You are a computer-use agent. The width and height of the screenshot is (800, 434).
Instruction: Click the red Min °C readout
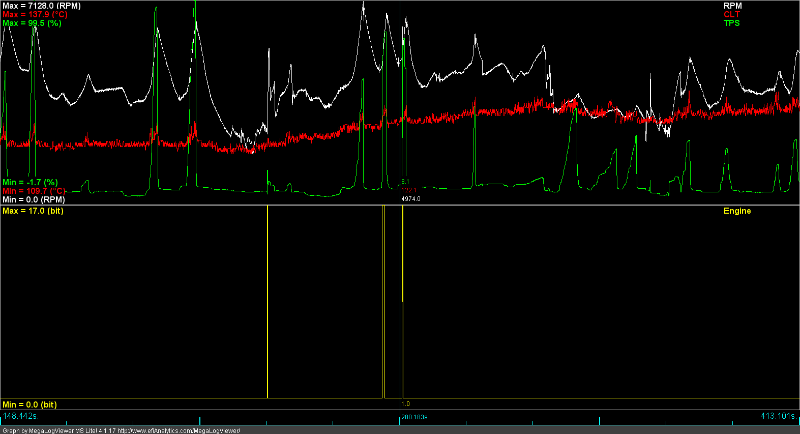coord(37,190)
